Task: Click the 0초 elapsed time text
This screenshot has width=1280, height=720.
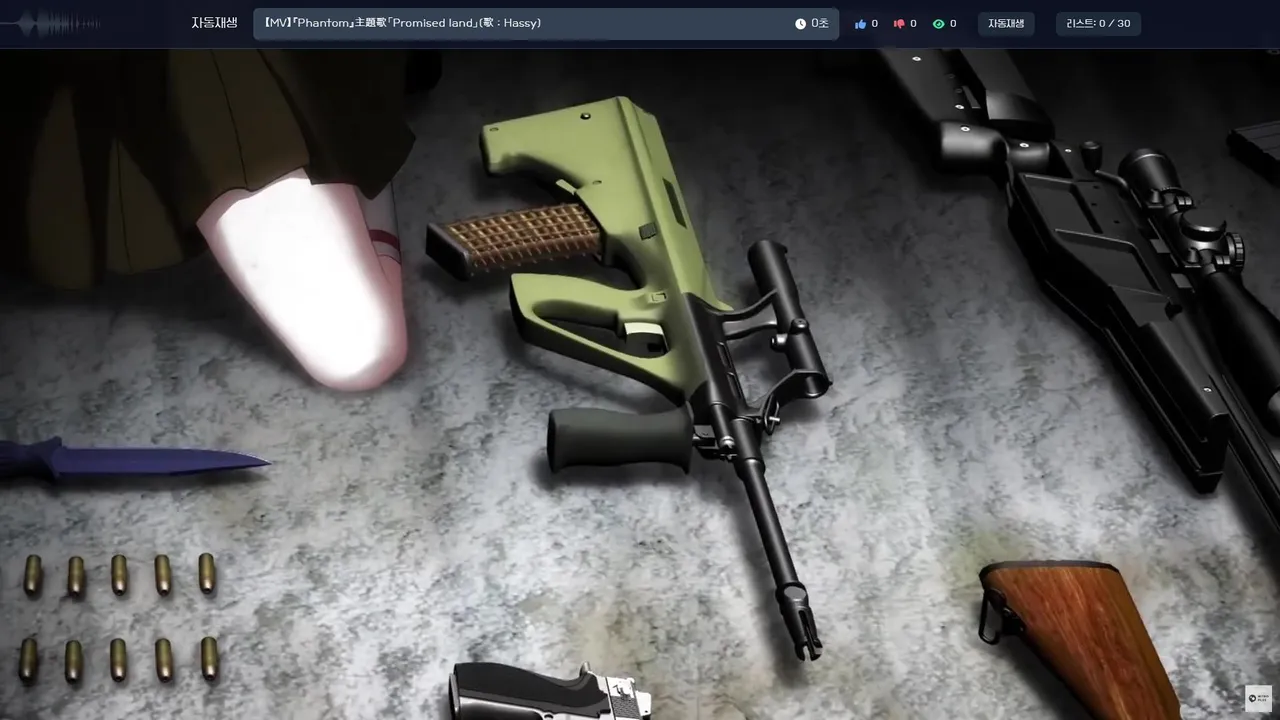Action: point(820,24)
